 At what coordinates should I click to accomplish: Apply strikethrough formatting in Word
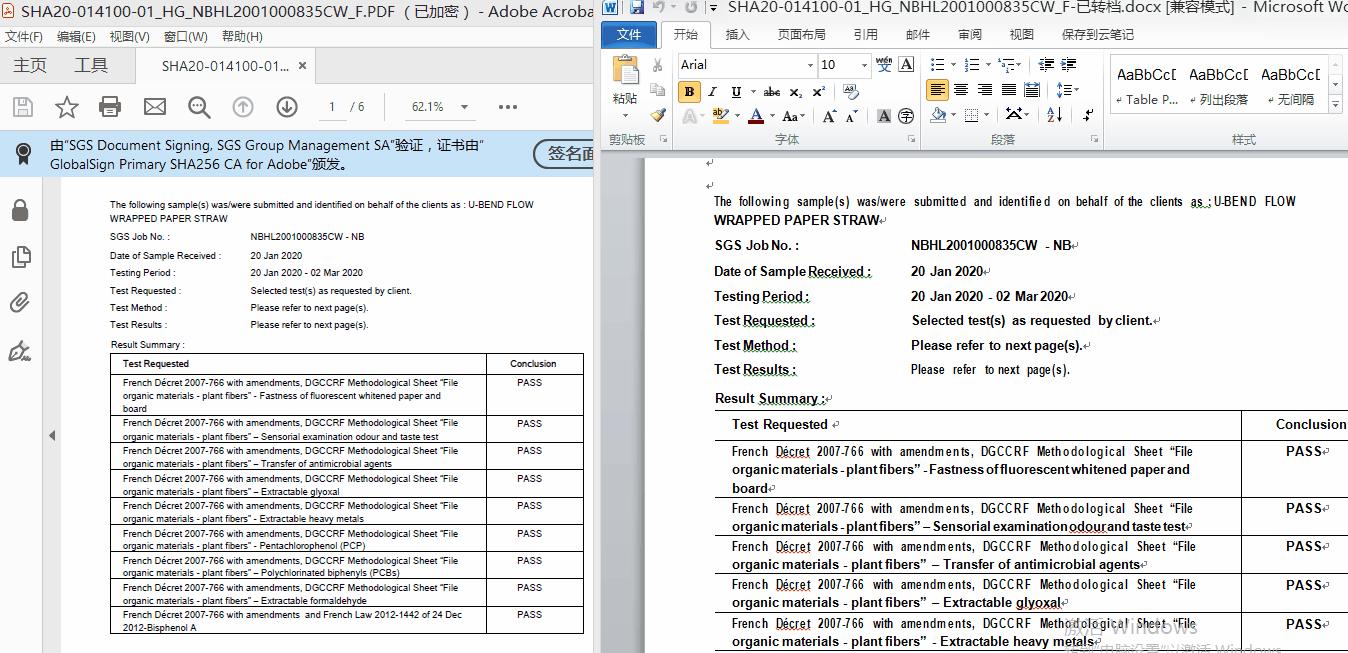tap(772, 91)
